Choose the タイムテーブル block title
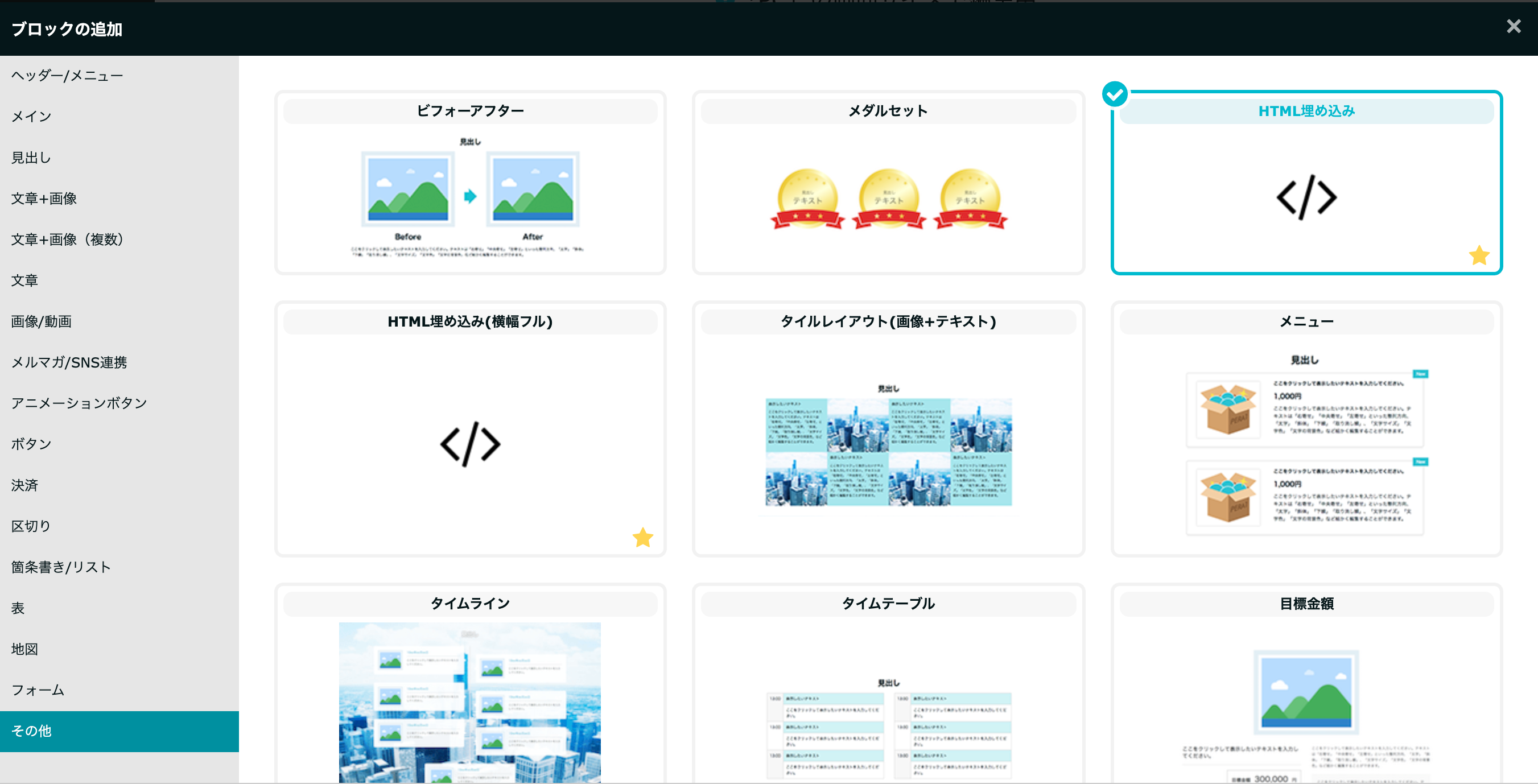Viewport: 1538px width, 784px height. (x=888, y=604)
